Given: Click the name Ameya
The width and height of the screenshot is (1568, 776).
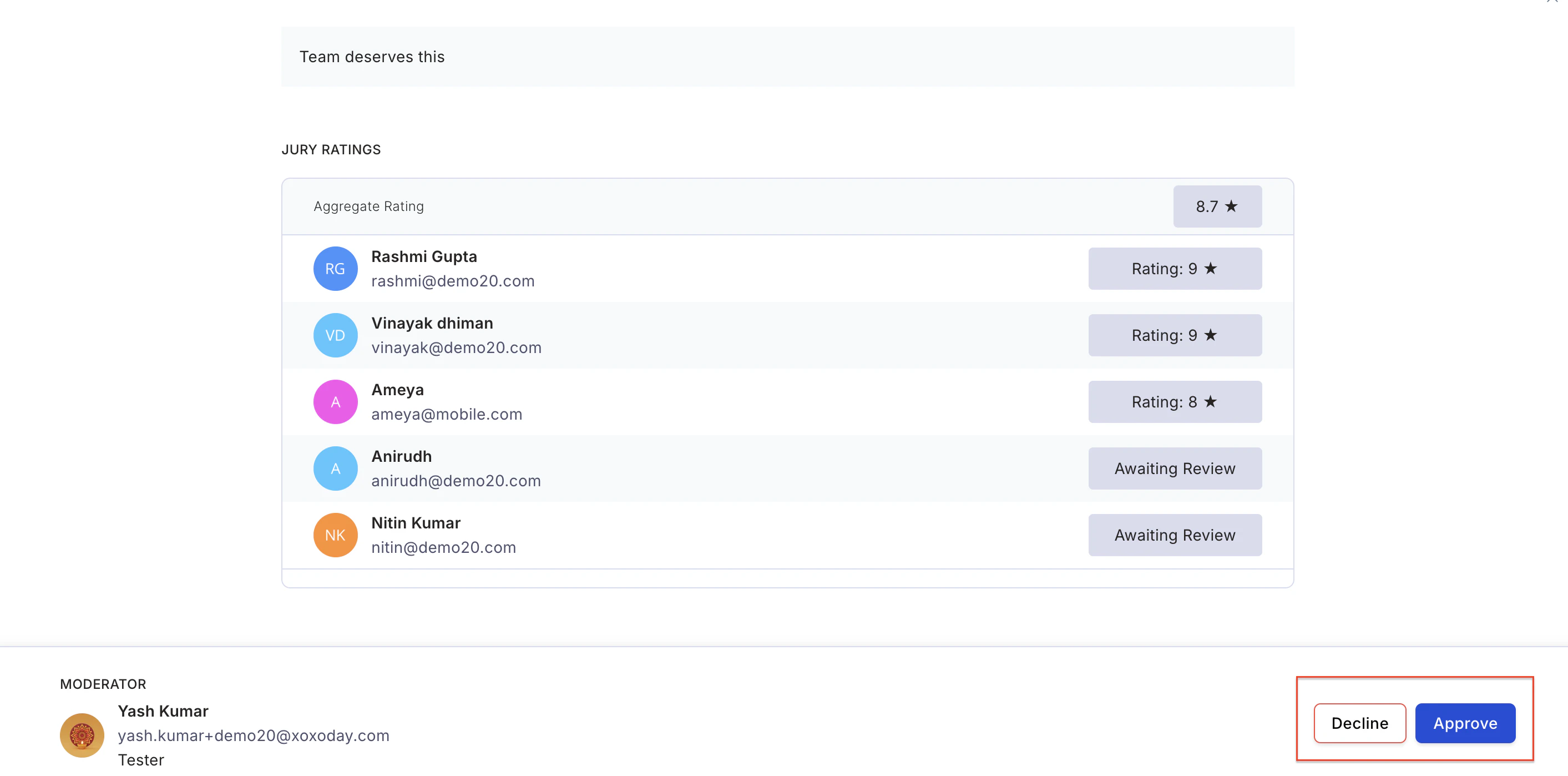Looking at the screenshot, I should (x=397, y=390).
